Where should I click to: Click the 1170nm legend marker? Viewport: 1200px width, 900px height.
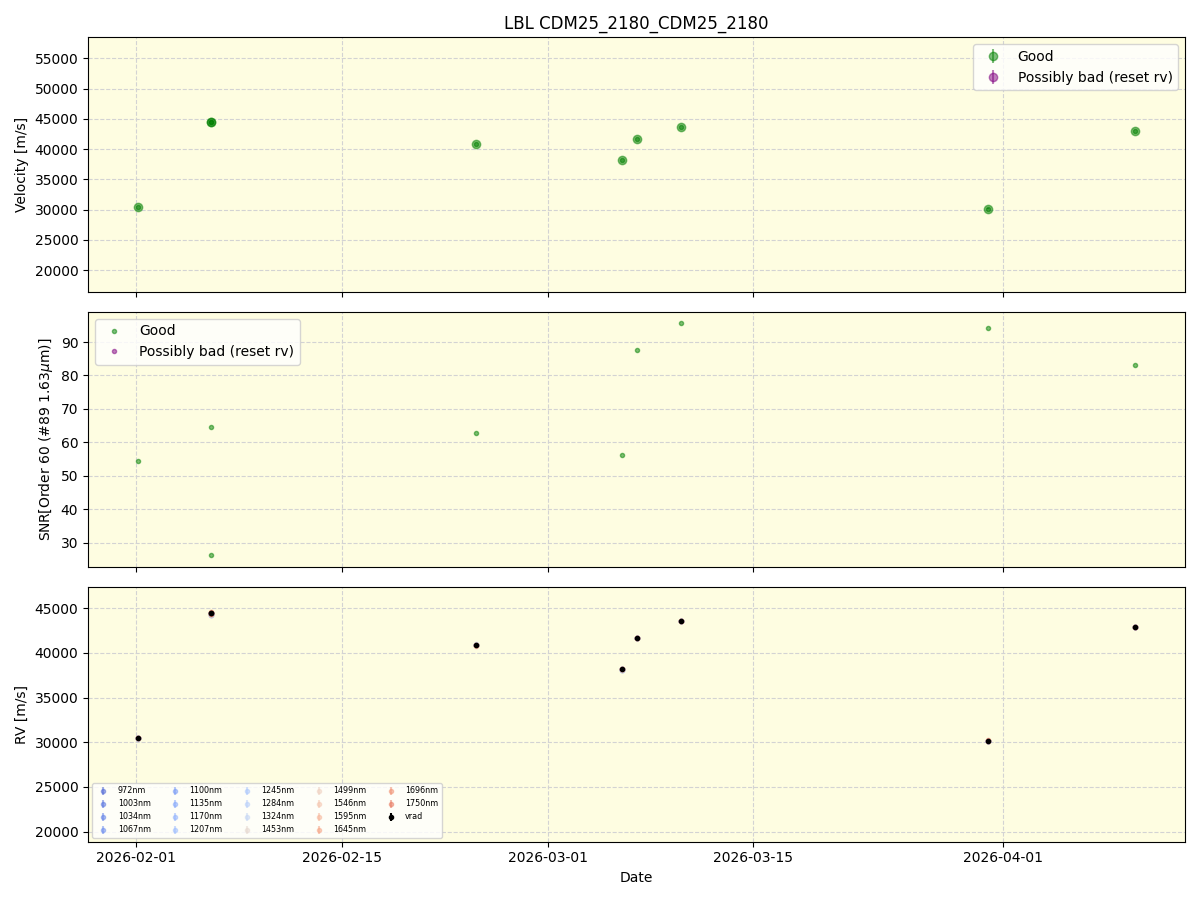[175, 817]
